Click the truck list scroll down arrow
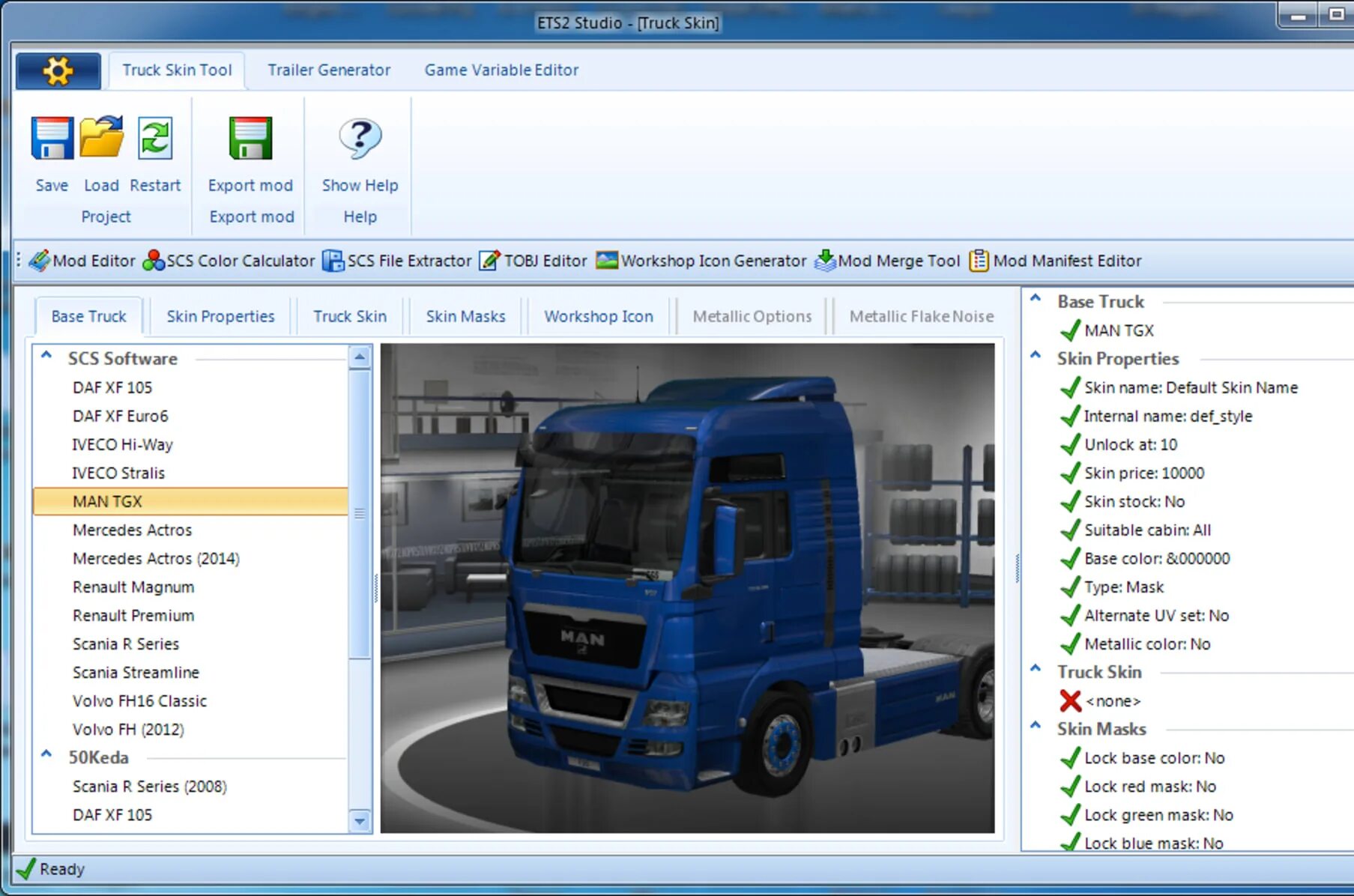This screenshot has width=1354, height=896. pos(360,820)
